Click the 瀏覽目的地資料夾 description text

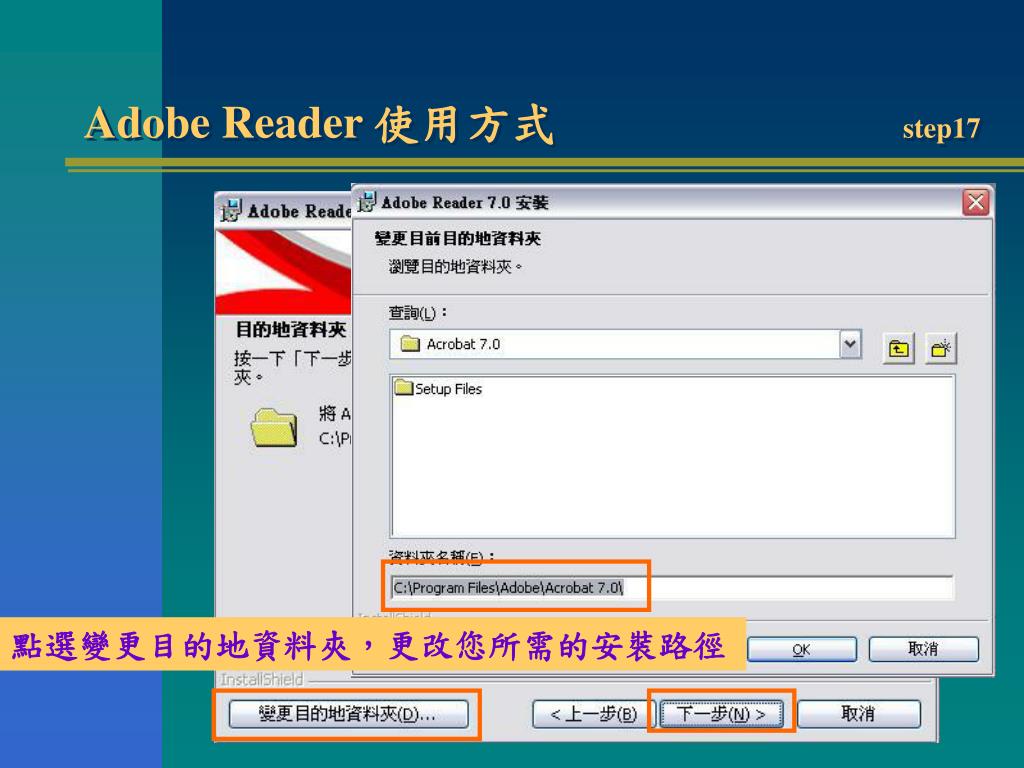coord(455,266)
